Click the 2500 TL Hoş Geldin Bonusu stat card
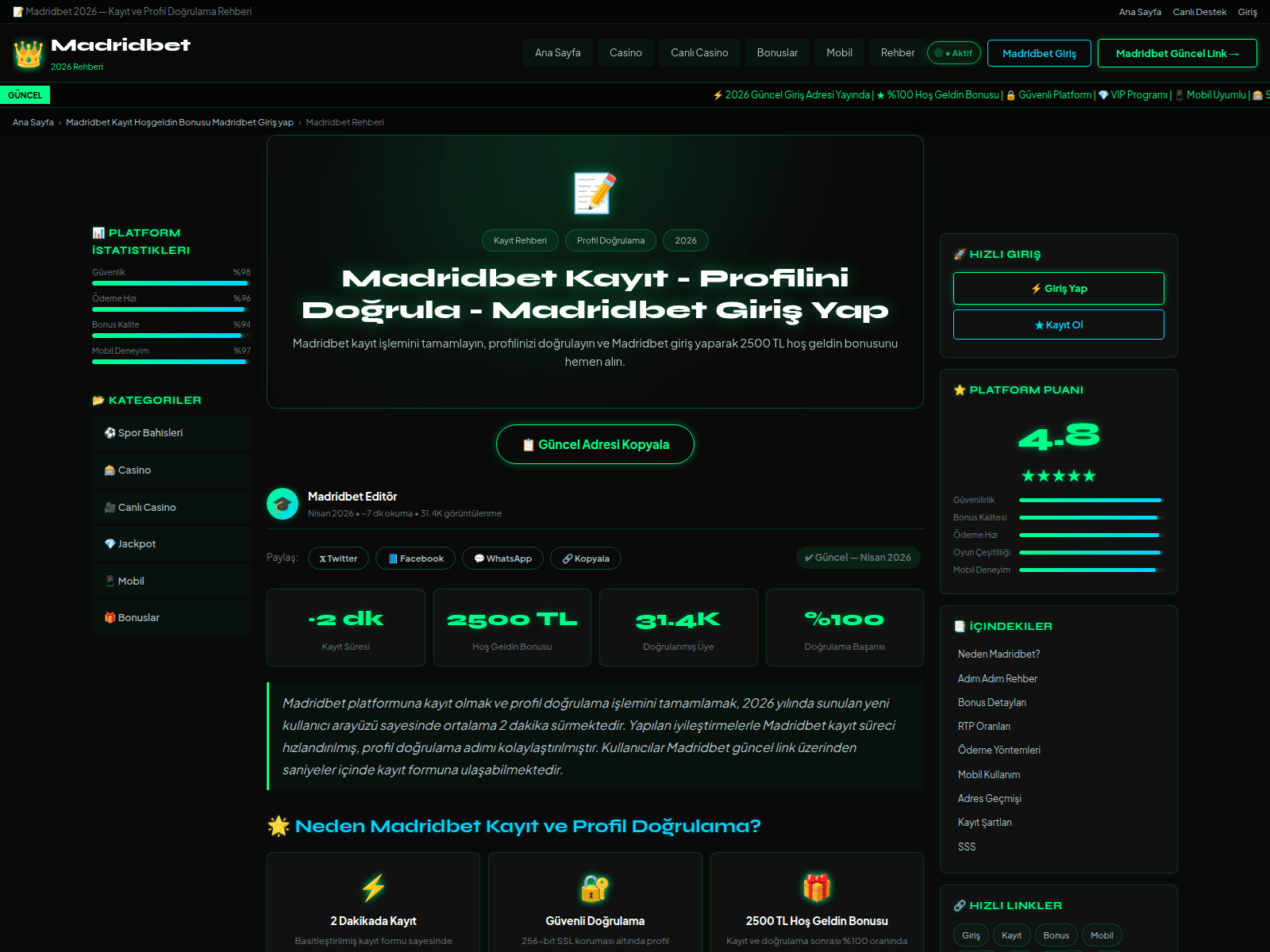 coord(512,627)
